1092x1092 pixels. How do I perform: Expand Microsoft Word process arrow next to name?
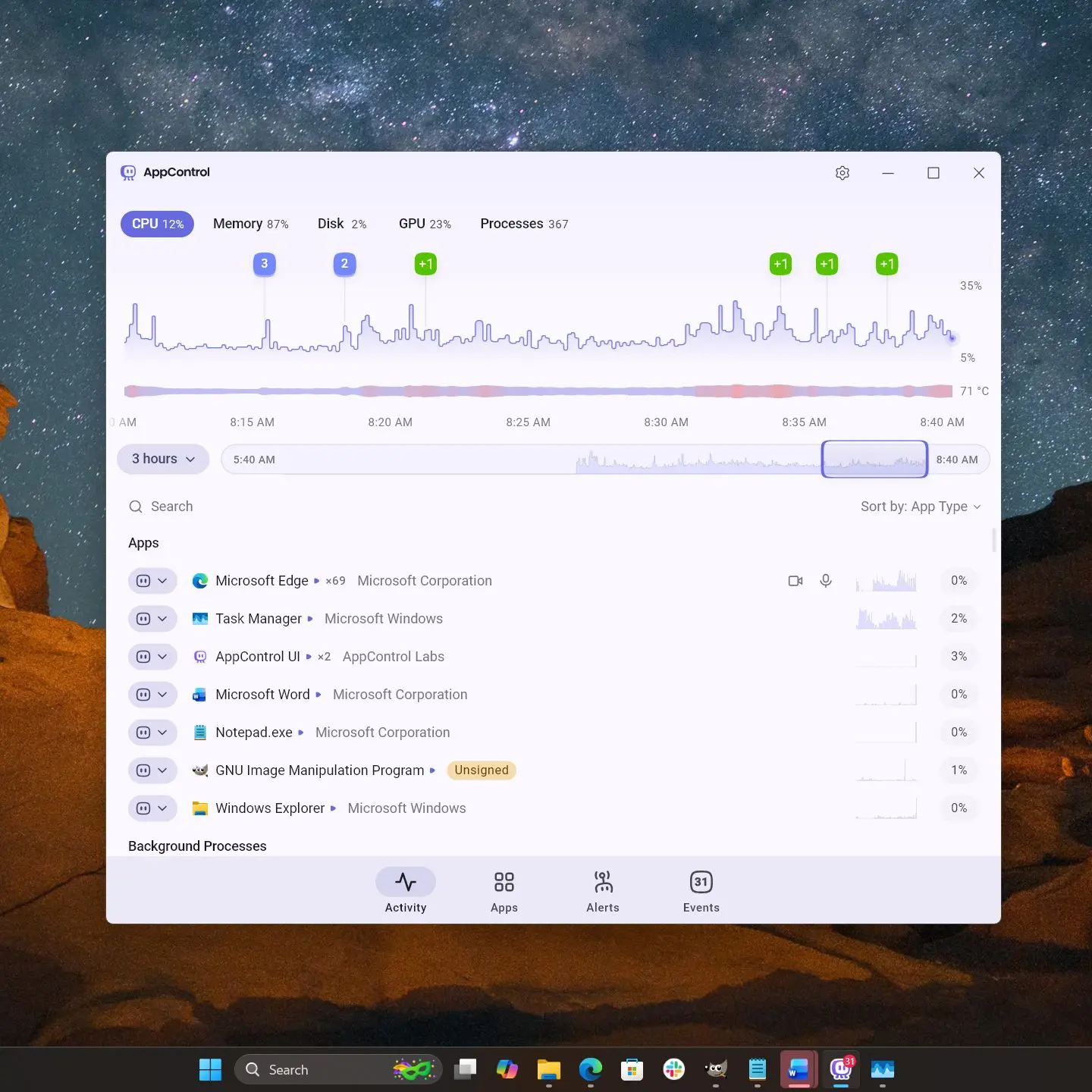point(318,695)
